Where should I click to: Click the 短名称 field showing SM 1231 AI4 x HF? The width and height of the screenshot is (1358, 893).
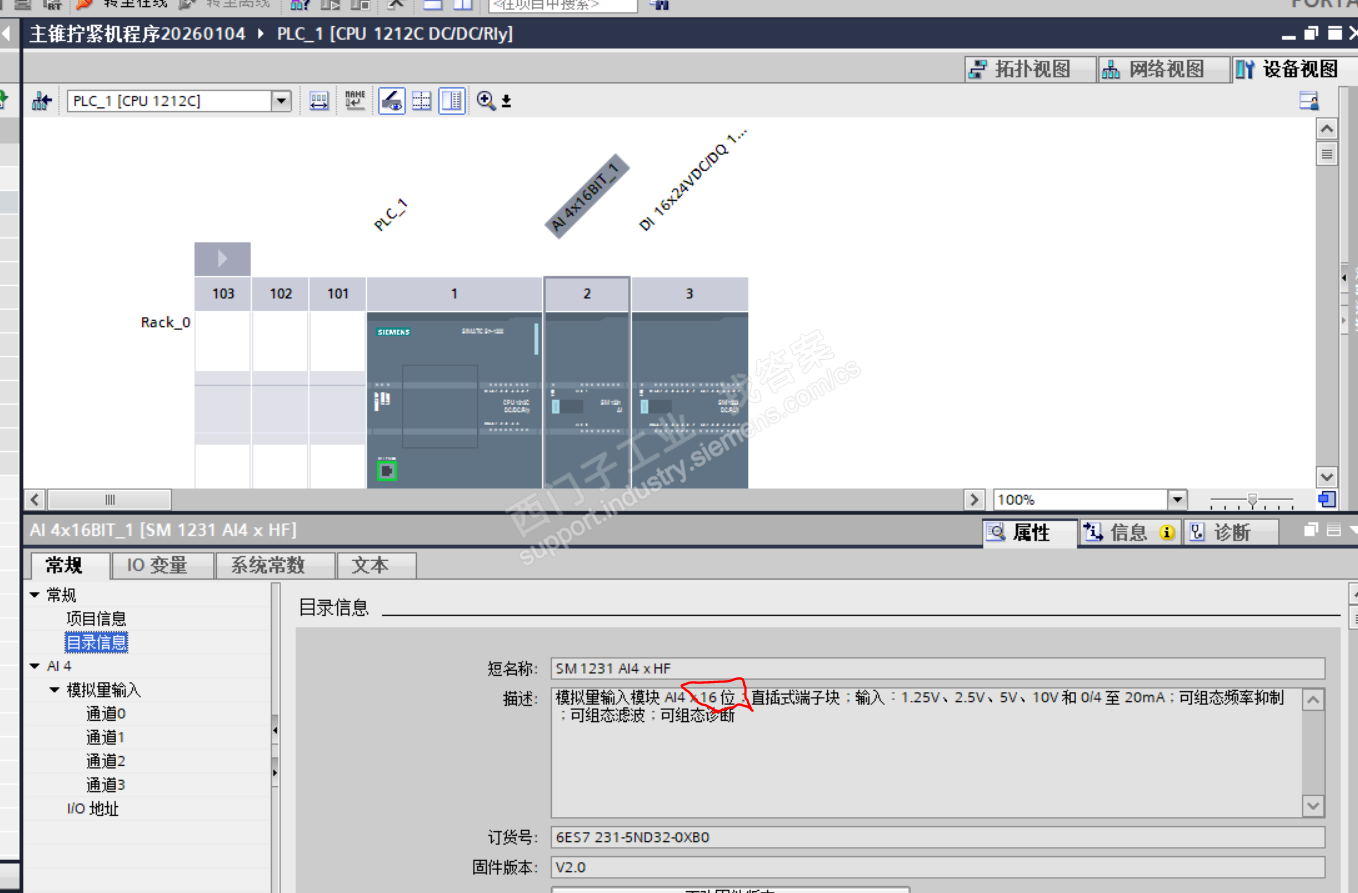pos(937,669)
